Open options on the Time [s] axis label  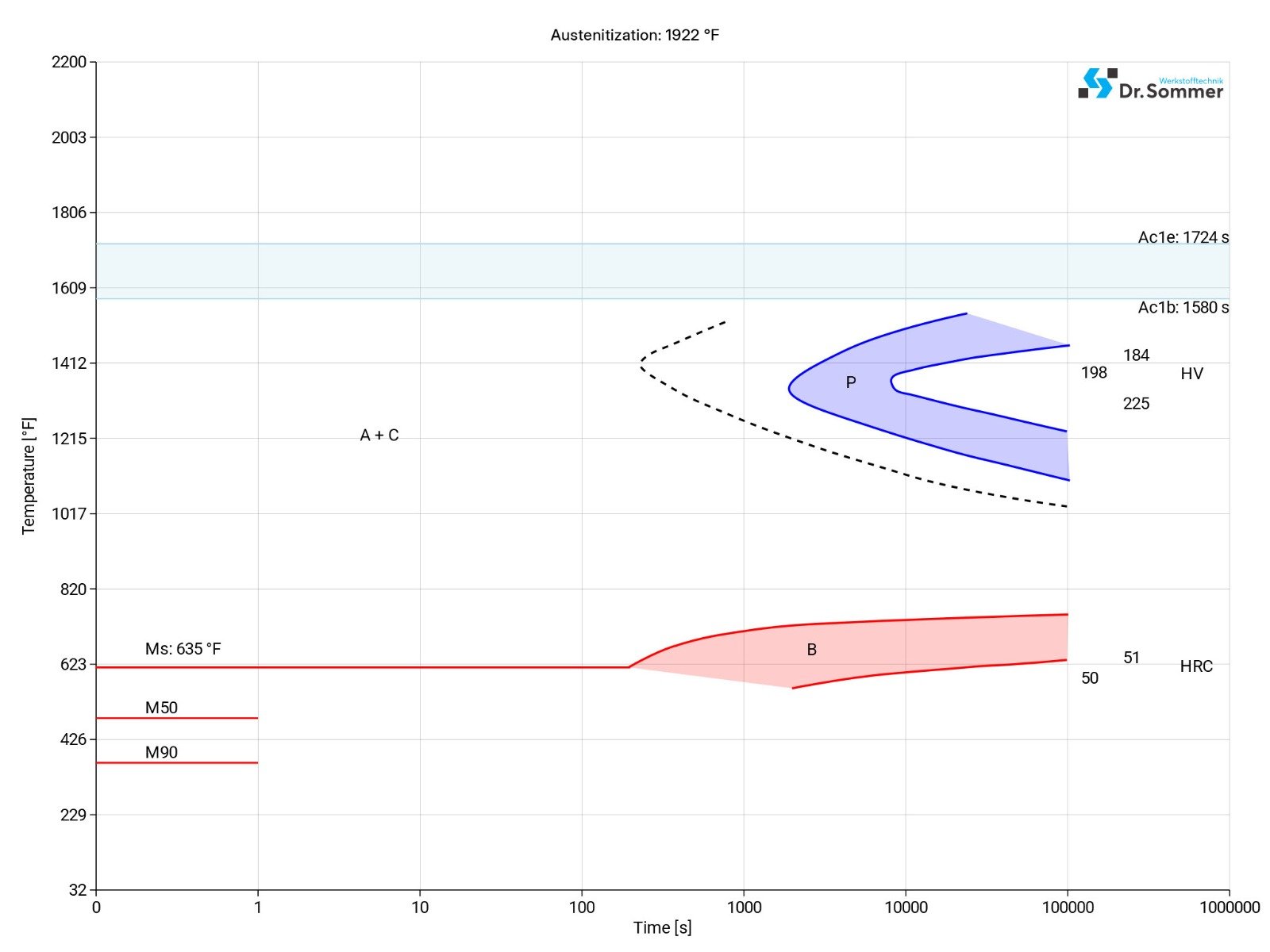pyautogui.click(x=661, y=926)
